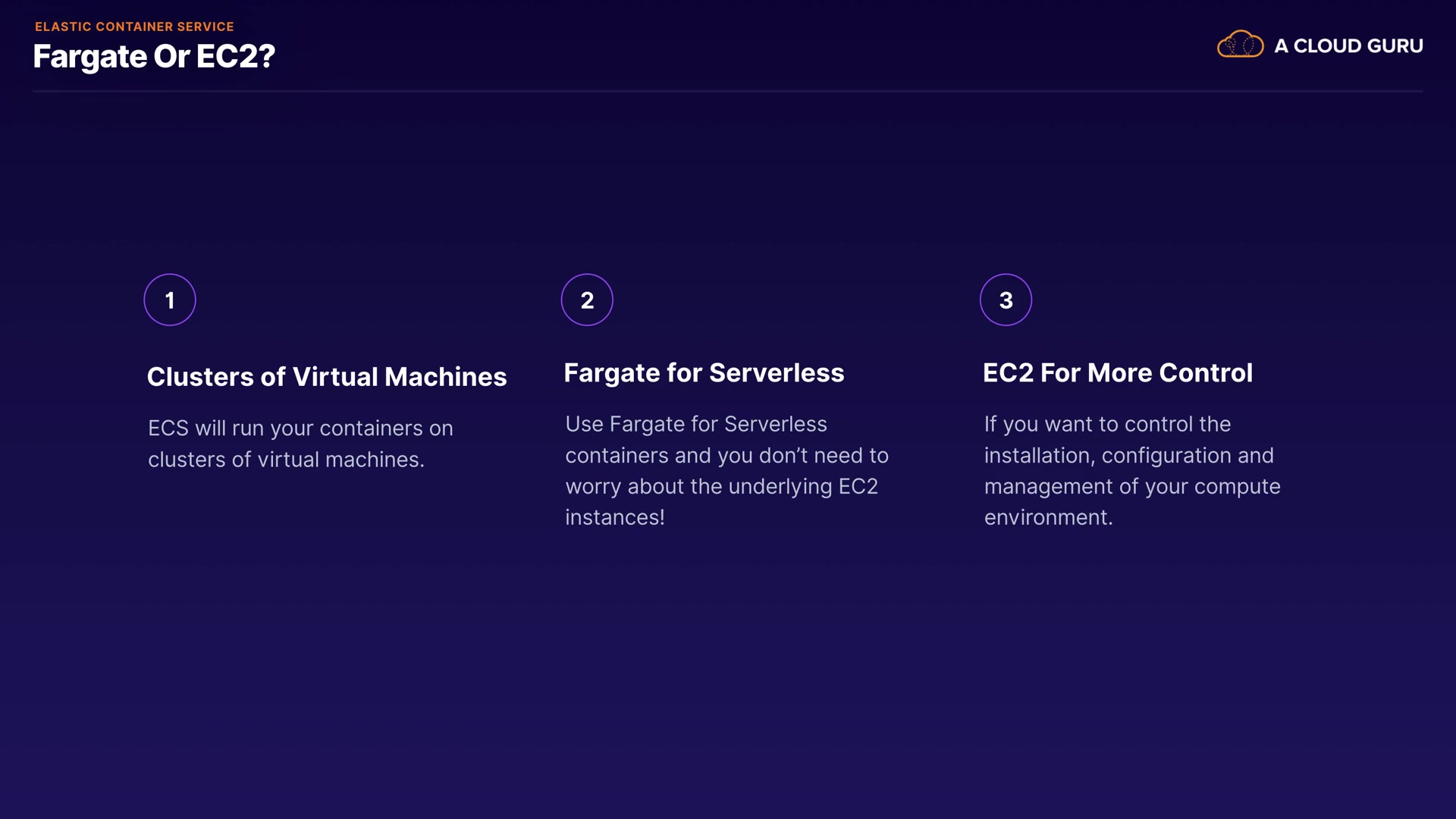This screenshot has width=1456, height=819.
Task: Click the word "environment." in the EC2 description
Action: [1048, 517]
